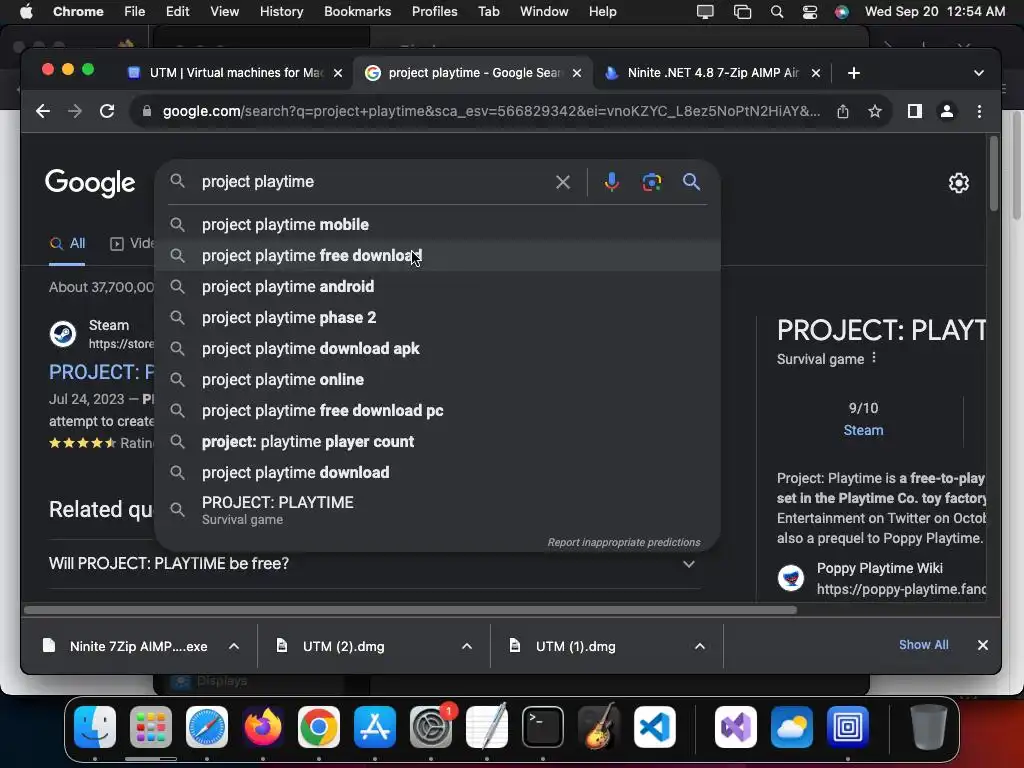Screen dimensions: 1024x768
Task: Open the macOS Control Center icon
Action: tap(809, 12)
